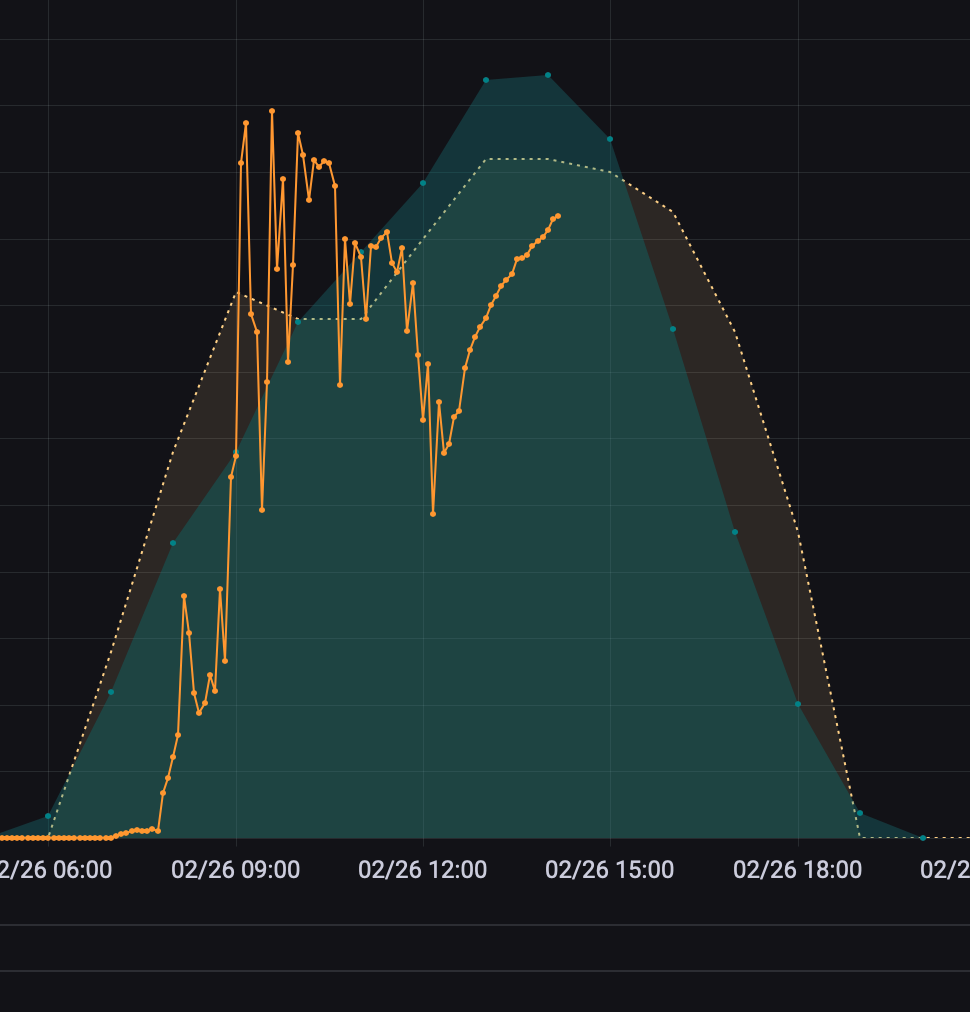Click the tallest orange spike's top point
The height and width of the screenshot is (1012, 970).
pyautogui.click(x=272, y=111)
